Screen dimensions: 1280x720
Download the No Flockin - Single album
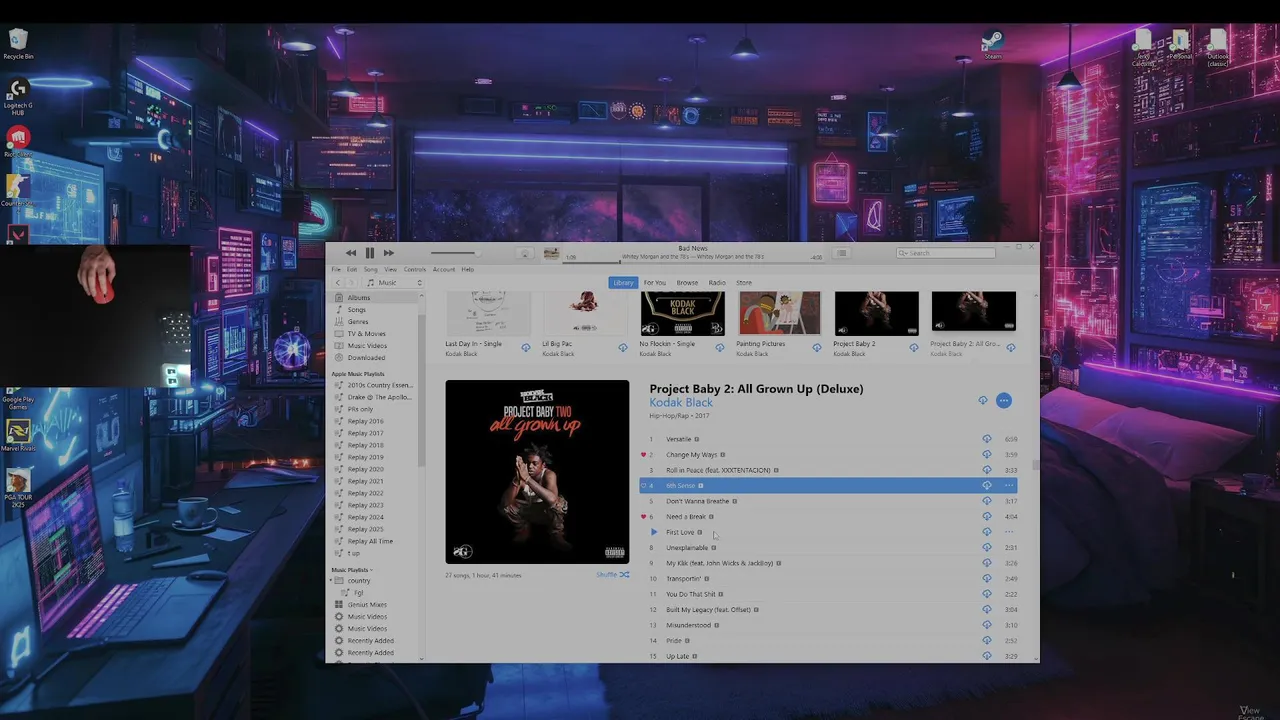point(719,348)
